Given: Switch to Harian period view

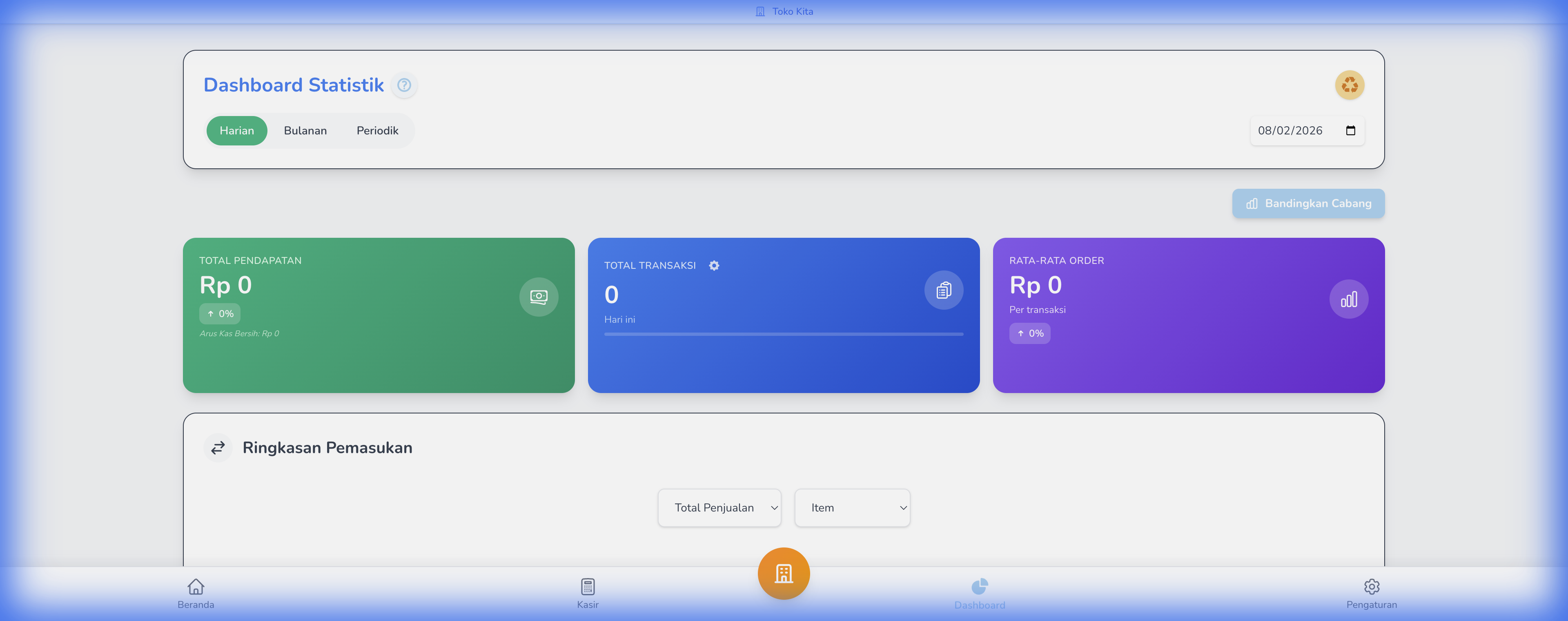Looking at the screenshot, I should (x=236, y=131).
